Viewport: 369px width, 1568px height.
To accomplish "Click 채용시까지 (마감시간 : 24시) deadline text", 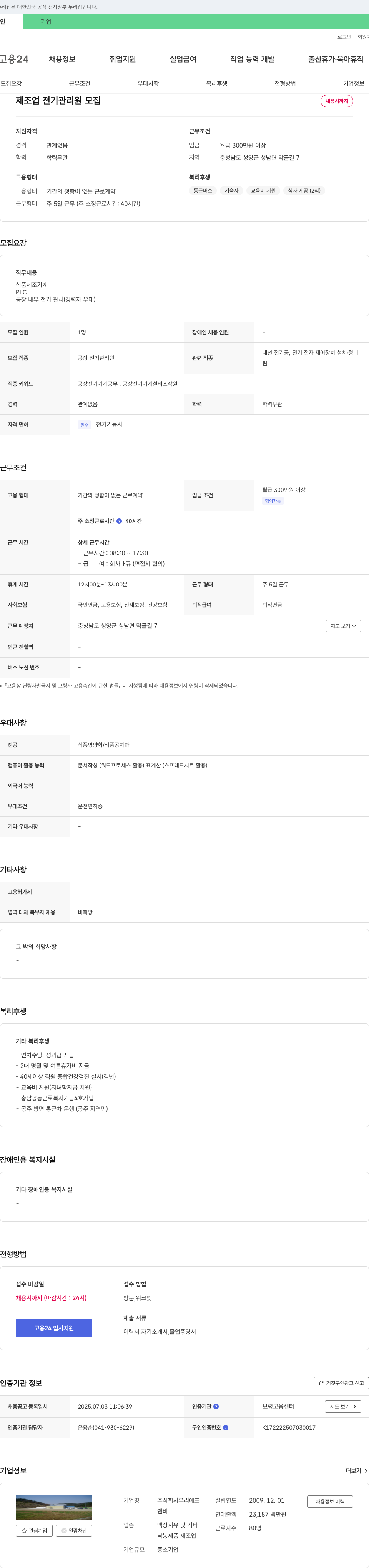I will pyautogui.click(x=51, y=1298).
